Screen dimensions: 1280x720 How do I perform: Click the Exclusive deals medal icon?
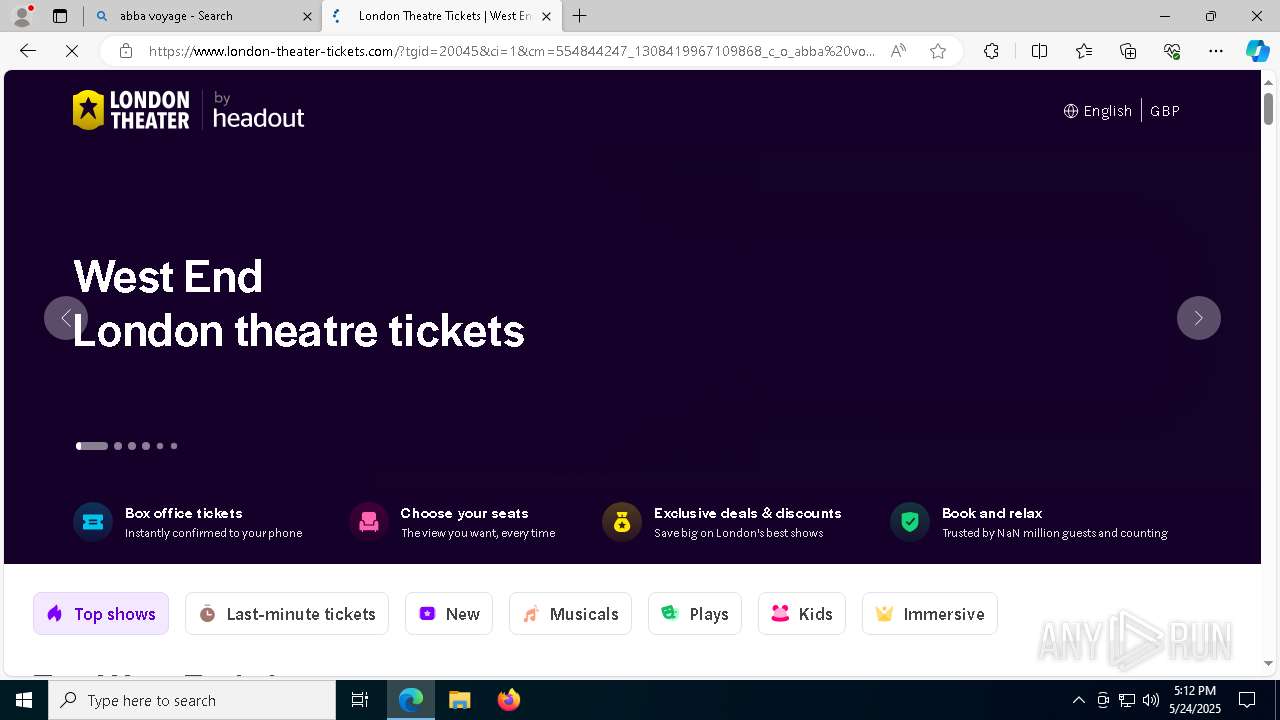pyautogui.click(x=622, y=522)
